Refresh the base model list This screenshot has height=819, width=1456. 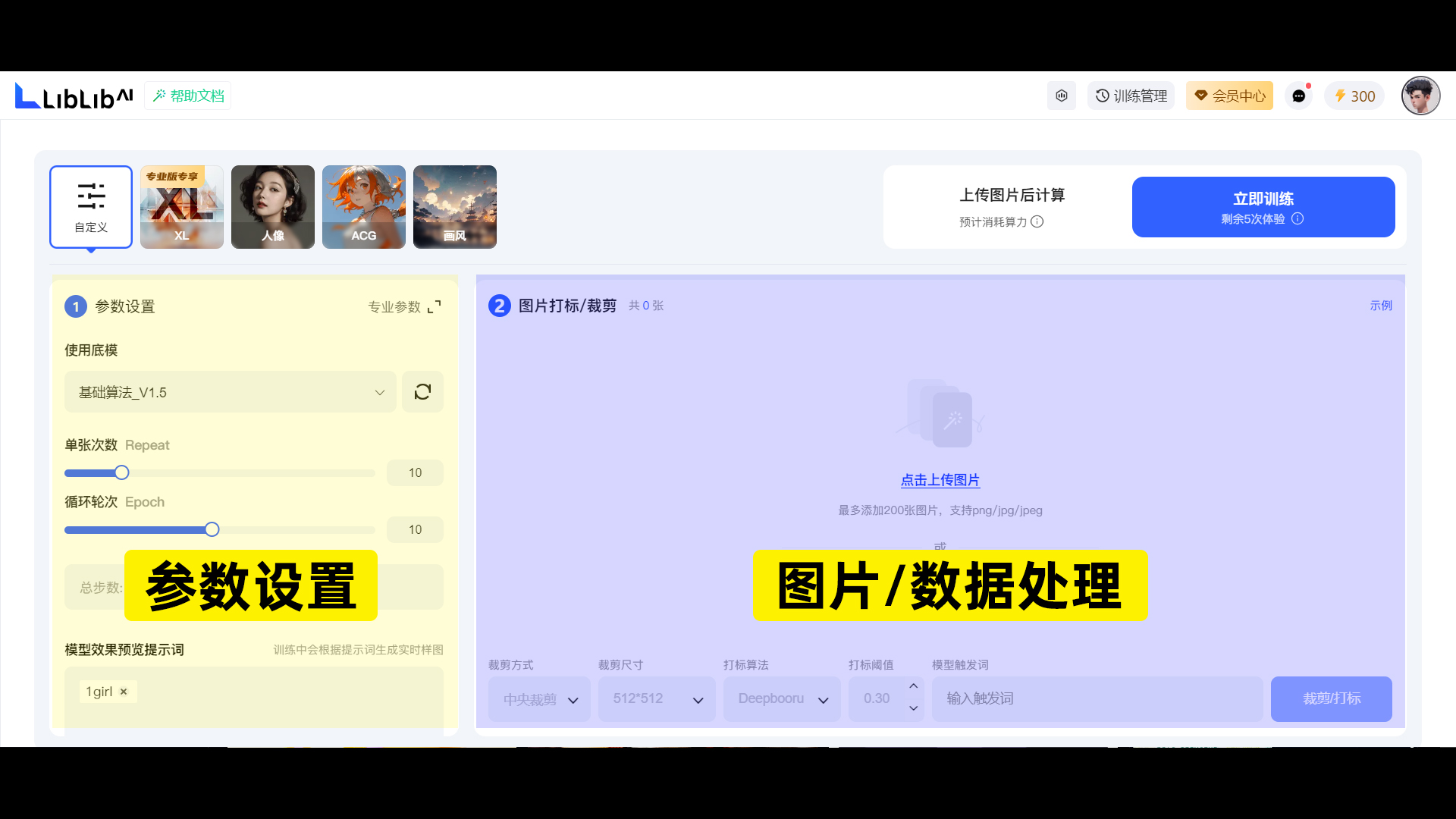[x=422, y=392]
